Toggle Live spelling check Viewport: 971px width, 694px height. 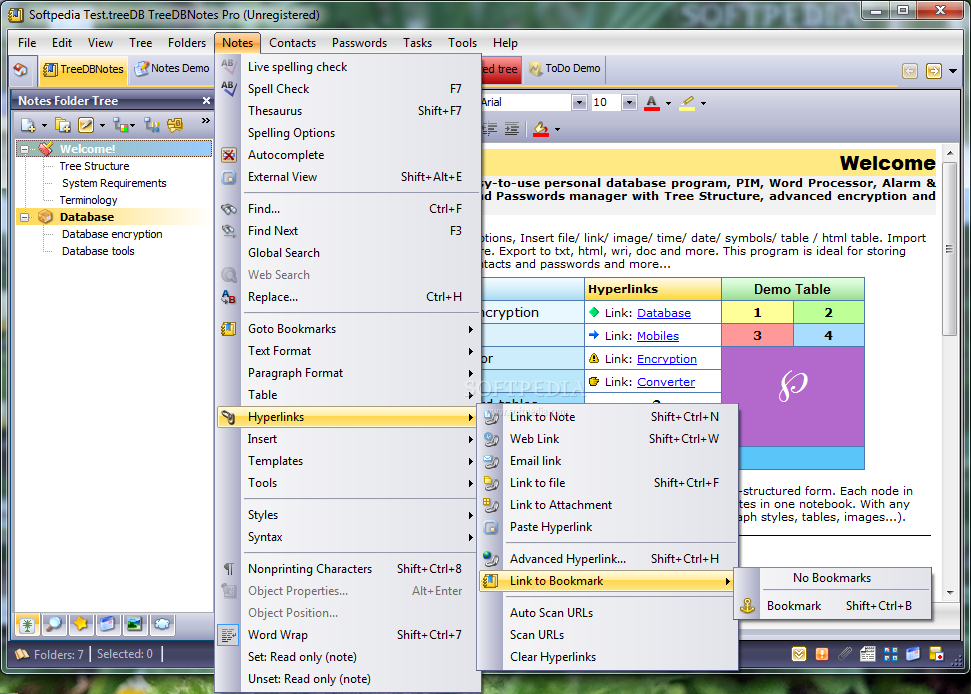[x=349, y=67]
